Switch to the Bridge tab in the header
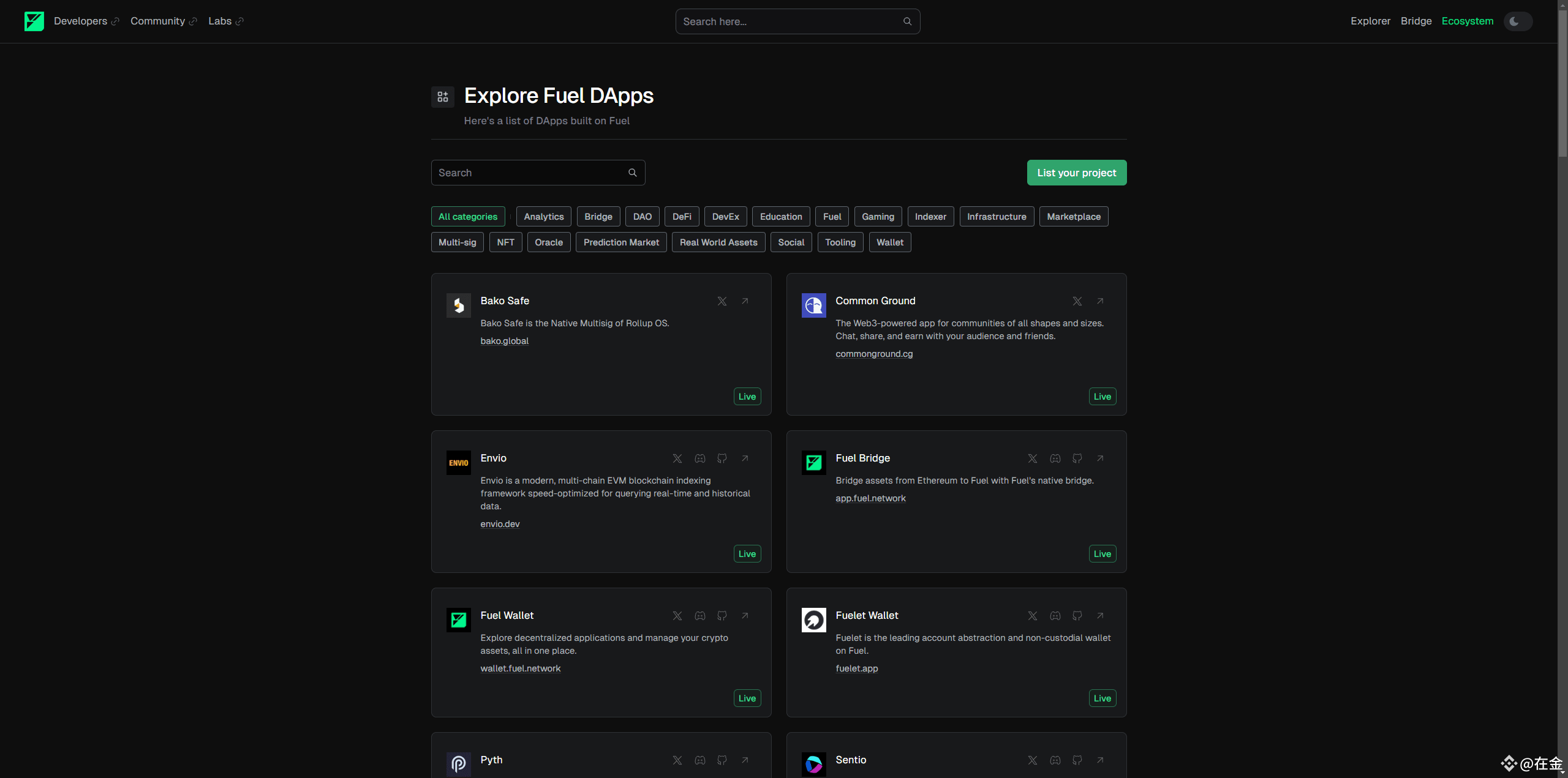Screen dimensions: 1568x778 click(1415, 21)
